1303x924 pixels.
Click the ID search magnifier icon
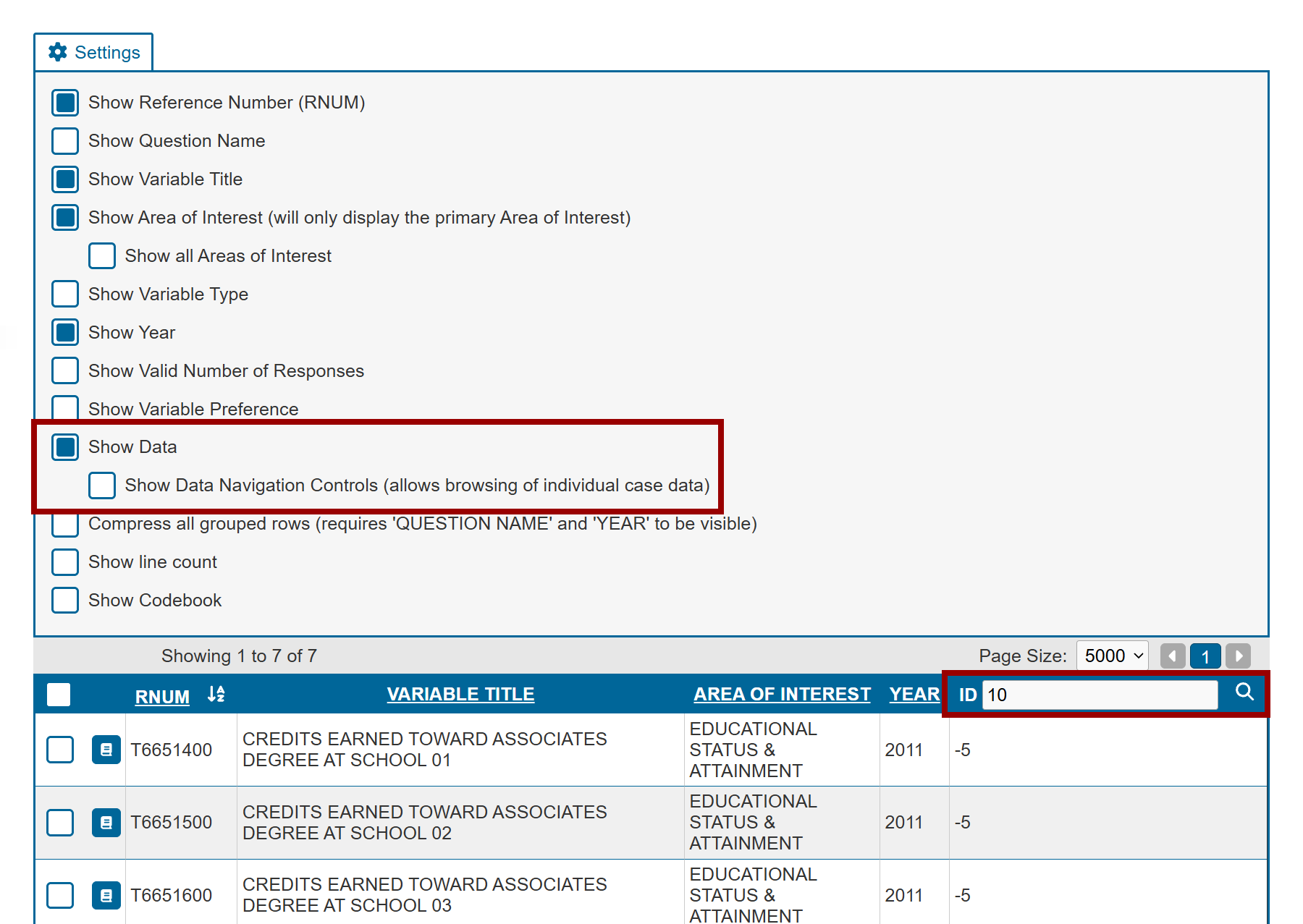tap(1244, 692)
